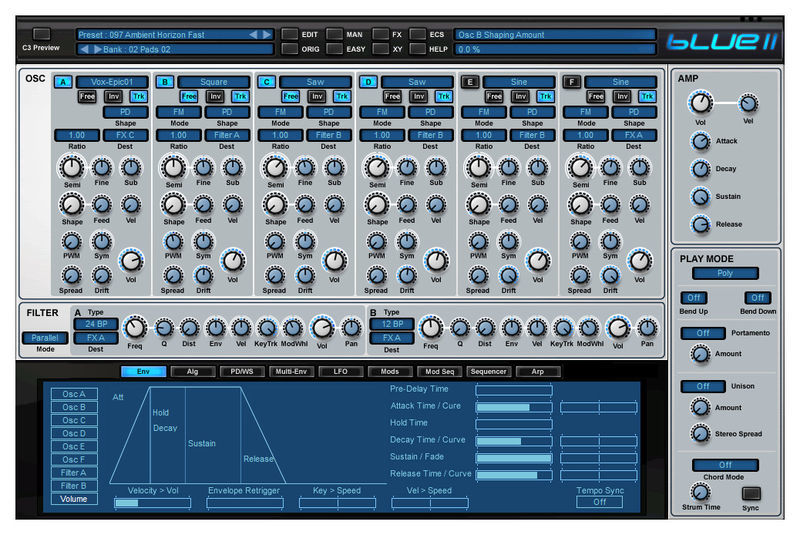Image resolution: width=800 pixels, height=535 pixels.
Task: Toggle Inv on oscillator B
Action: pos(215,96)
